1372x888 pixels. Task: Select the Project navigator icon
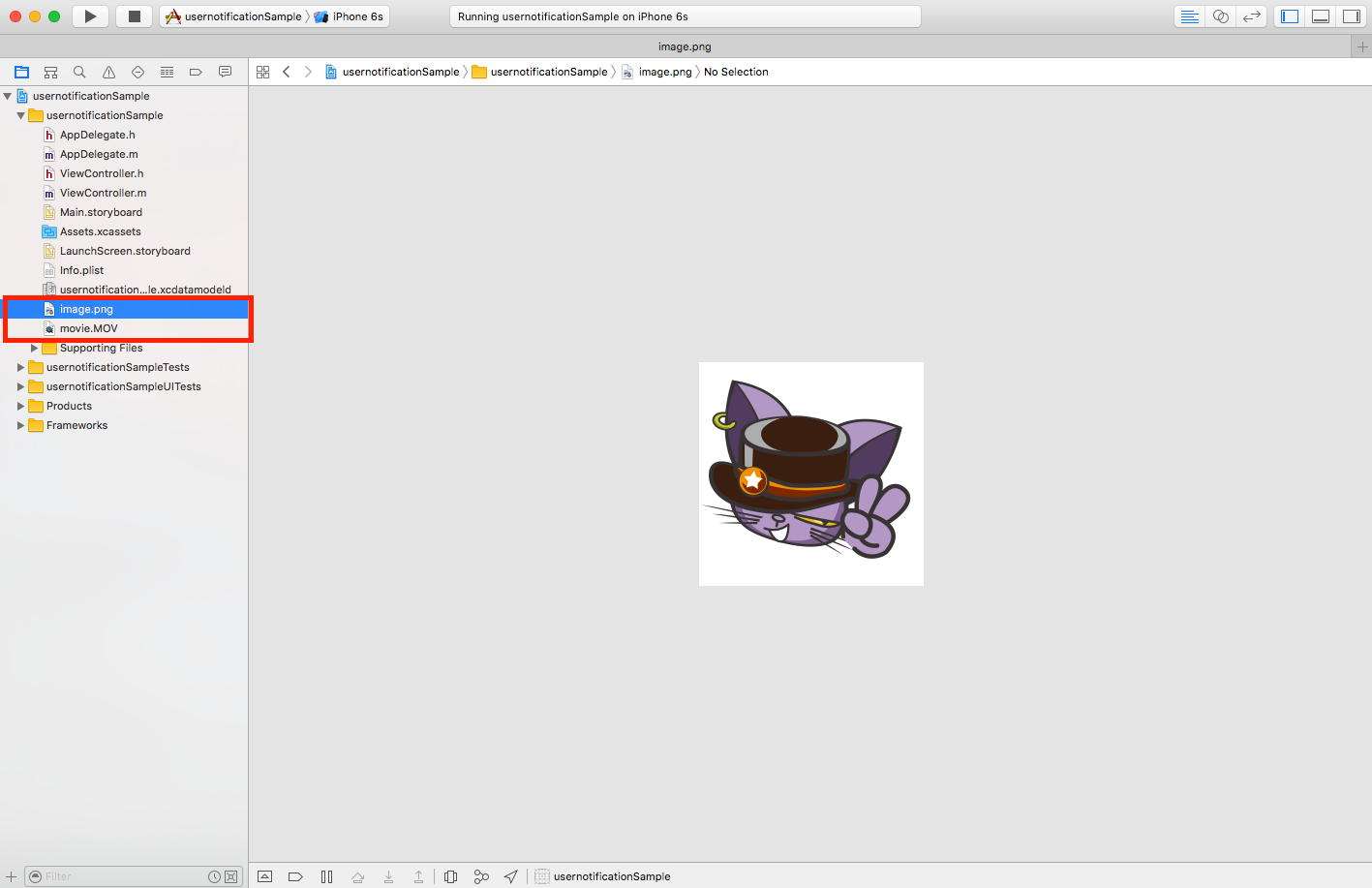[21, 72]
